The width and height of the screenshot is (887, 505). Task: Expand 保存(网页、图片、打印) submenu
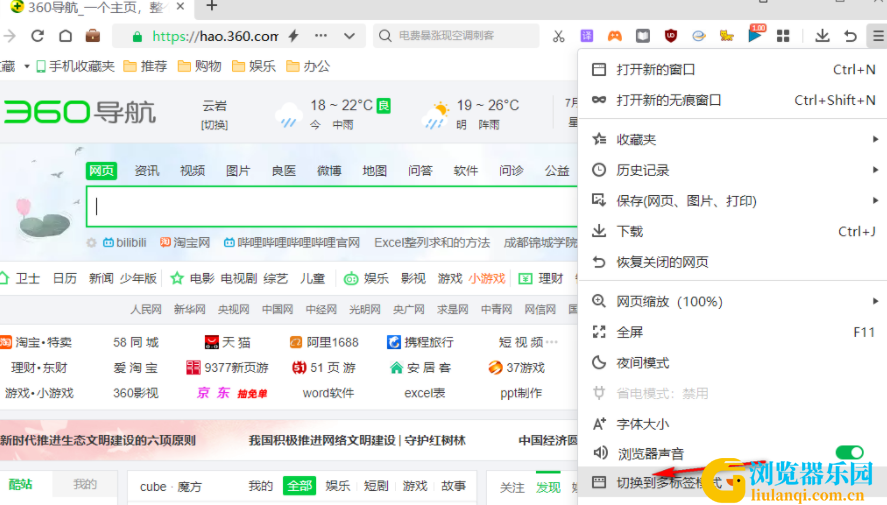[733, 200]
